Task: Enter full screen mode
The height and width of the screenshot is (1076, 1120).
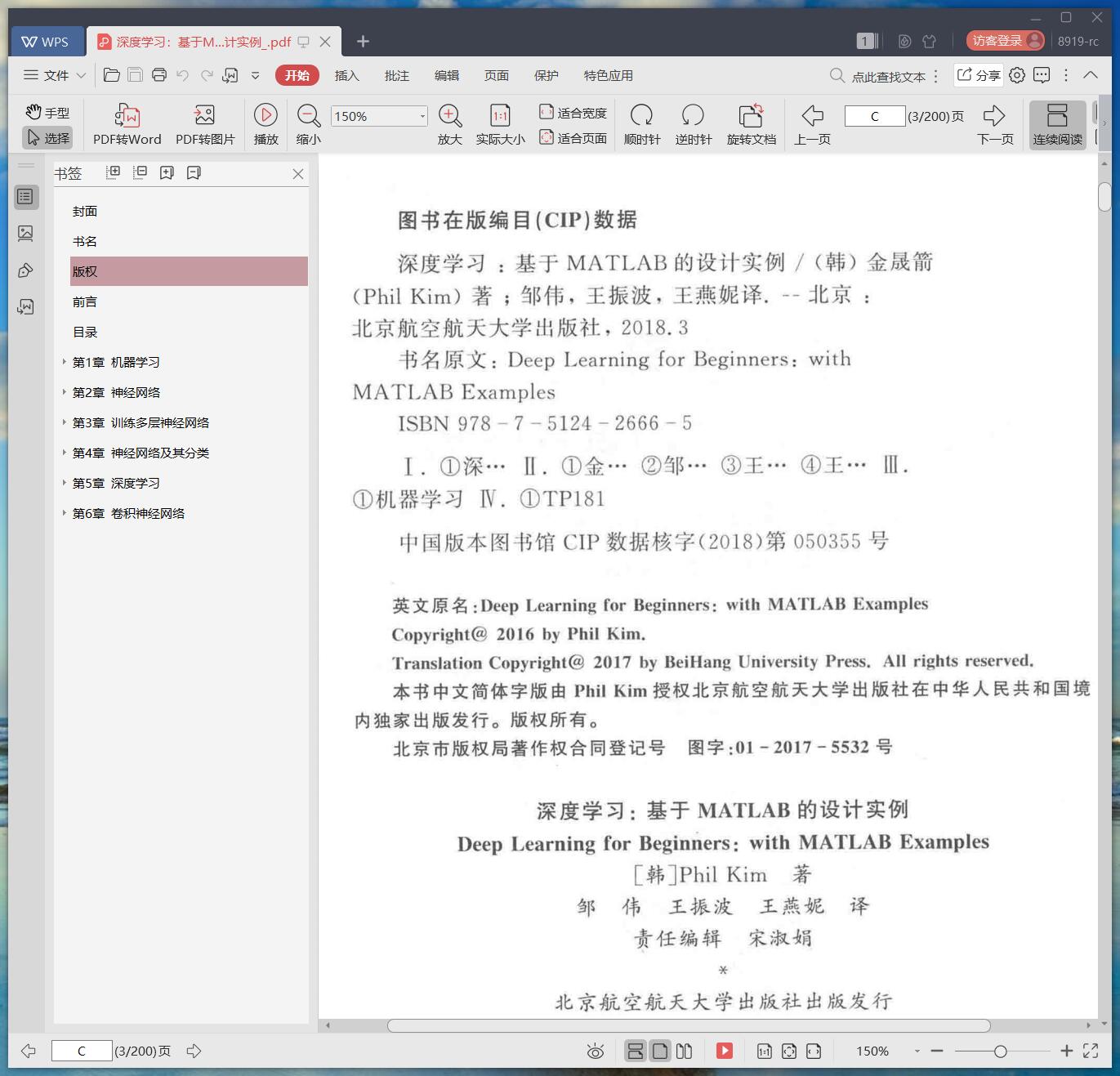Action: coord(1091,1051)
